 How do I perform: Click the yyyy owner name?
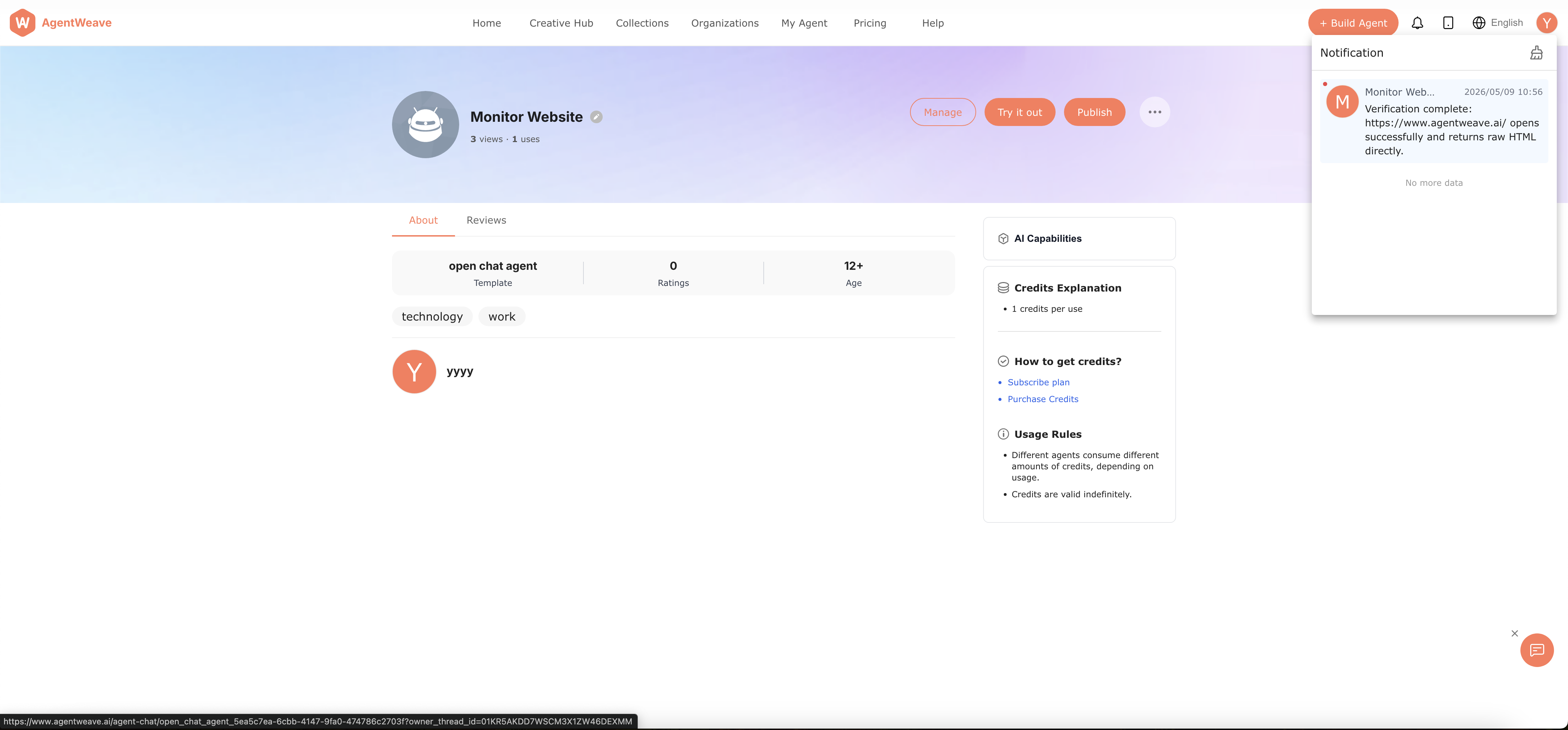click(460, 371)
